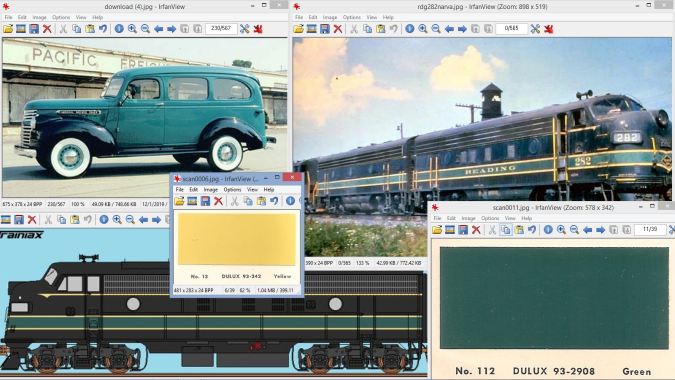Go to next image in scan0011.jpg window
Viewport: 675px width, 380px height.
point(601,230)
